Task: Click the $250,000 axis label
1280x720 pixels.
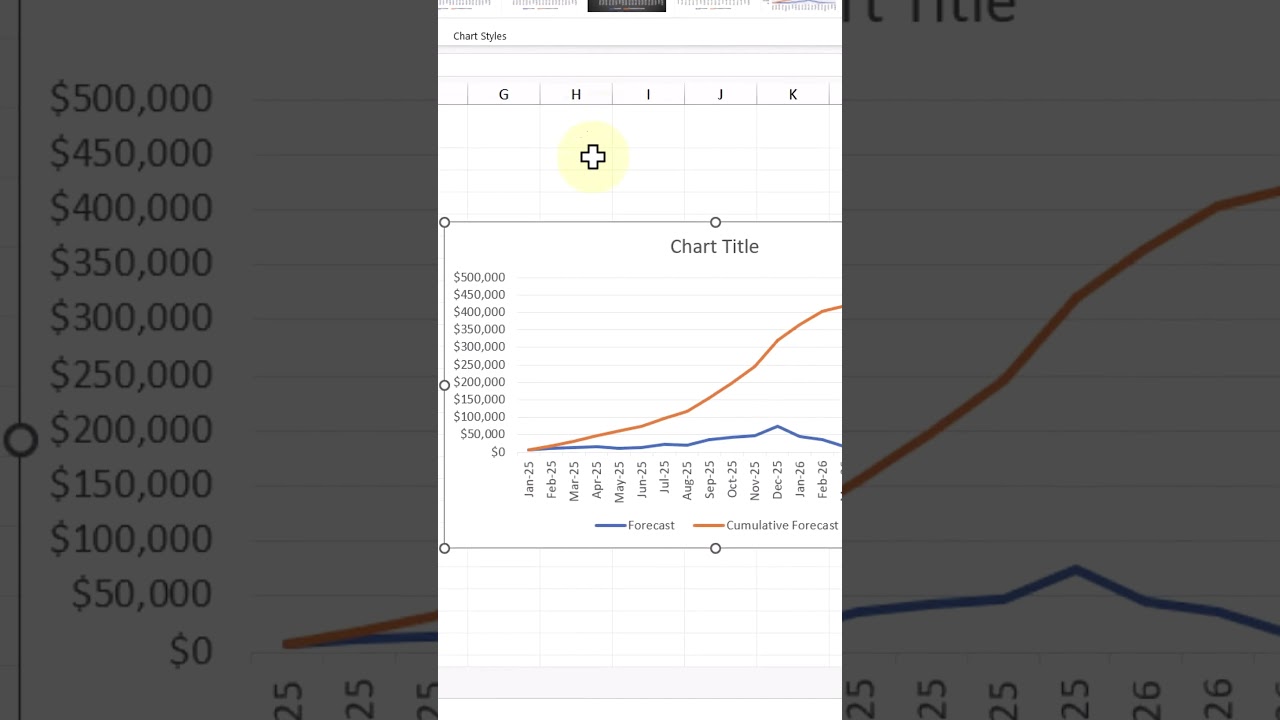Action: pyautogui.click(x=479, y=365)
